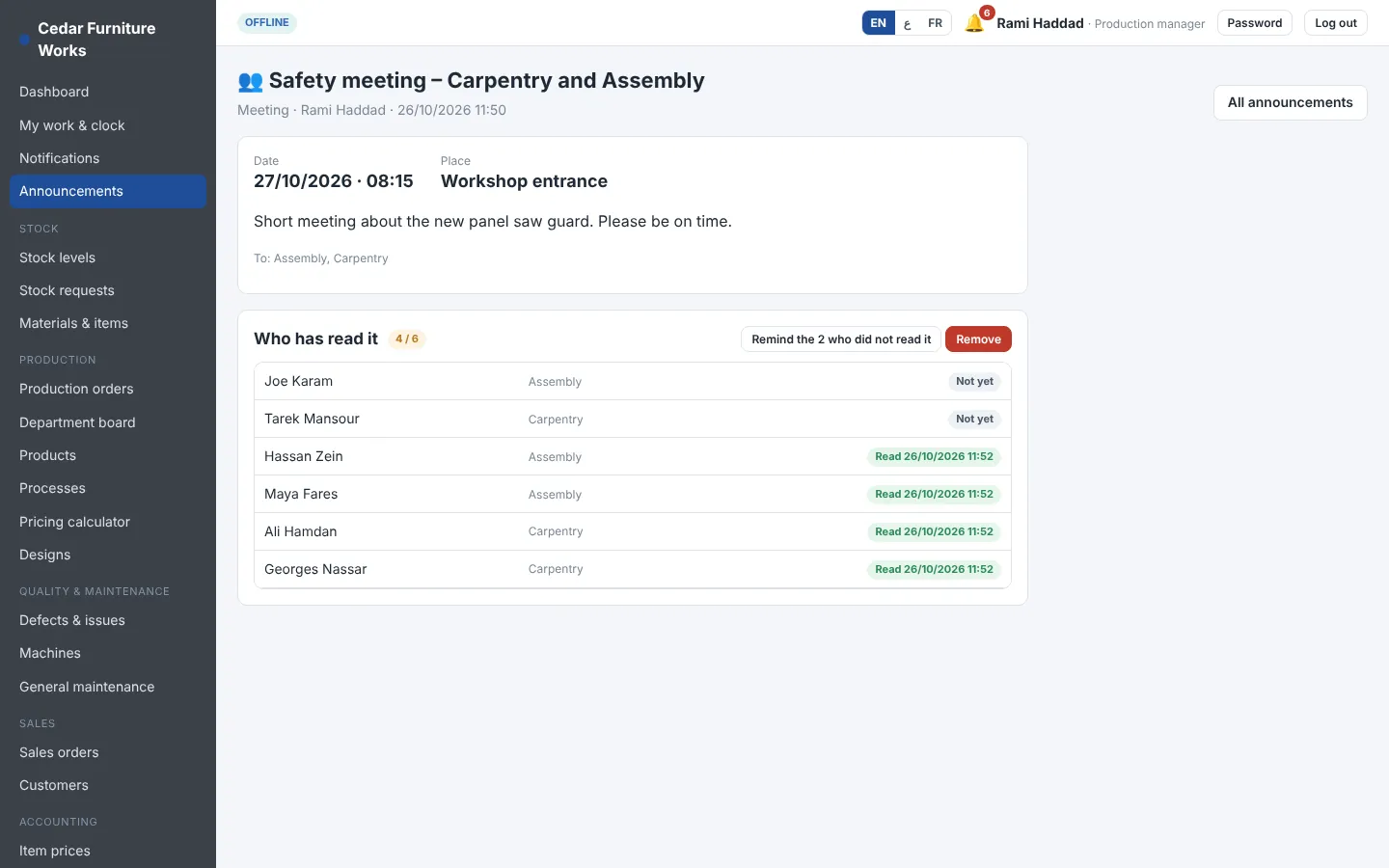Open Machines page

click(108, 653)
